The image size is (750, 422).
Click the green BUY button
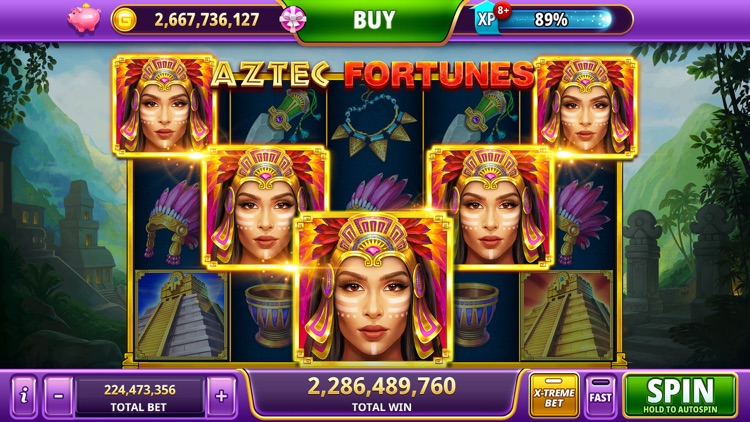tap(374, 20)
